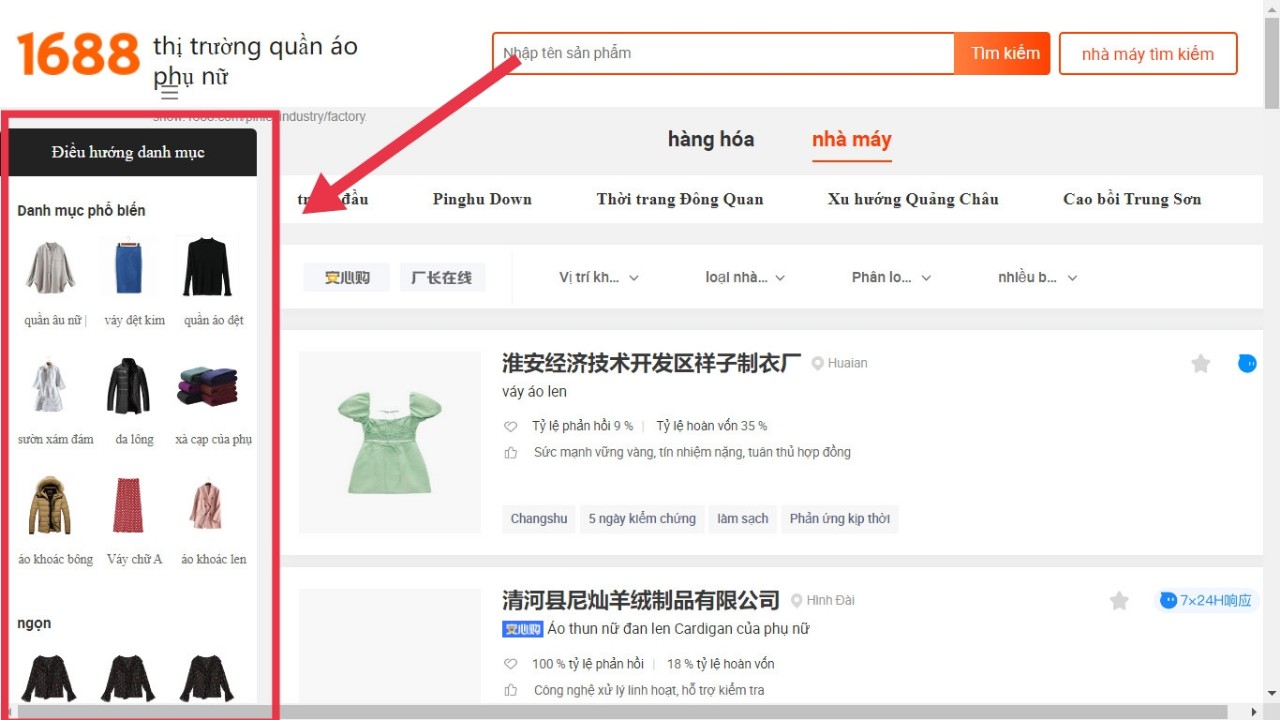Select the quần âu nữ category image
The height and width of the screenshot is (720, 1280).
click(50, 267)
